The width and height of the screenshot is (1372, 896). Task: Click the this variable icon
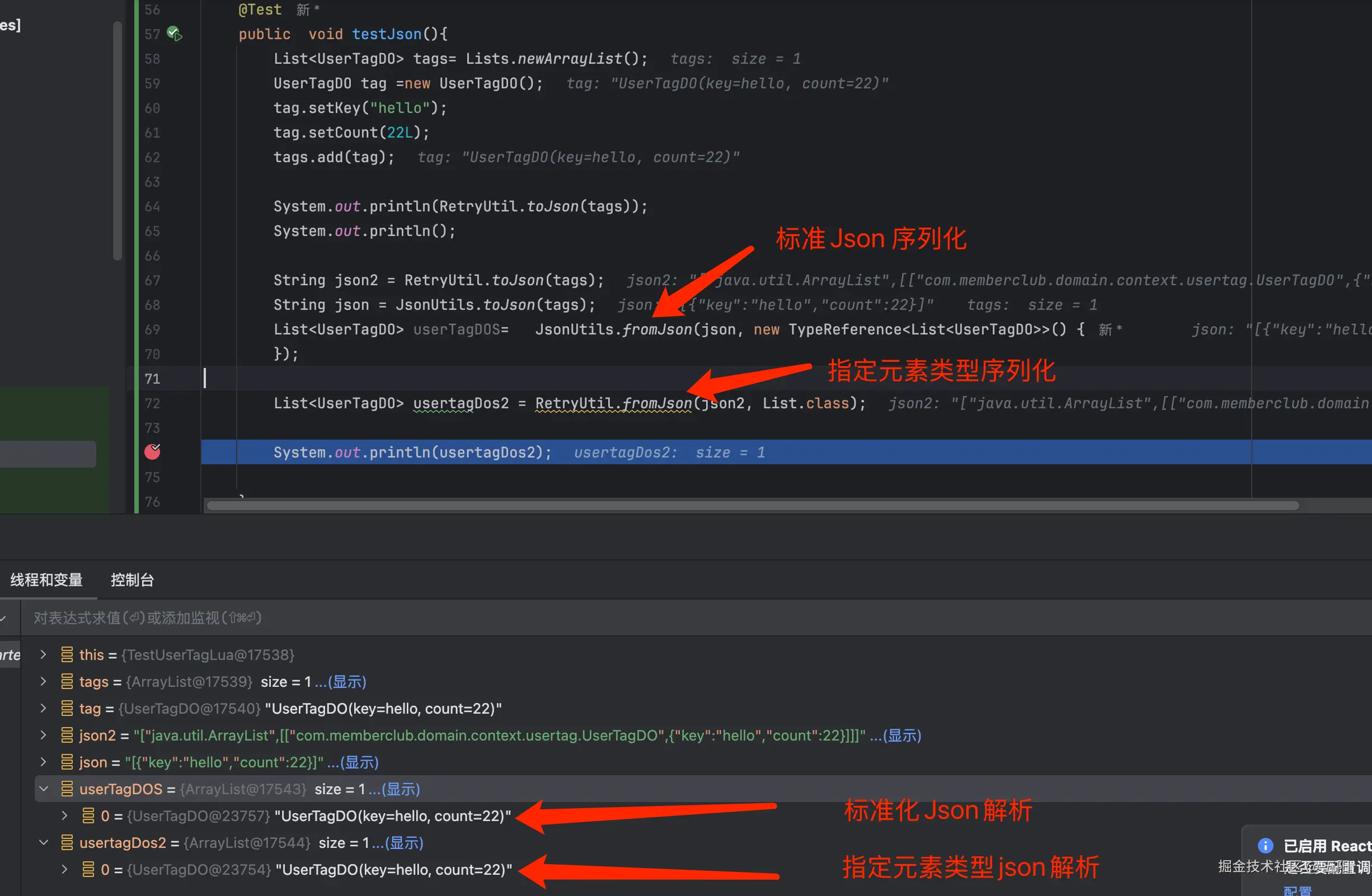(x=67, y=654)
